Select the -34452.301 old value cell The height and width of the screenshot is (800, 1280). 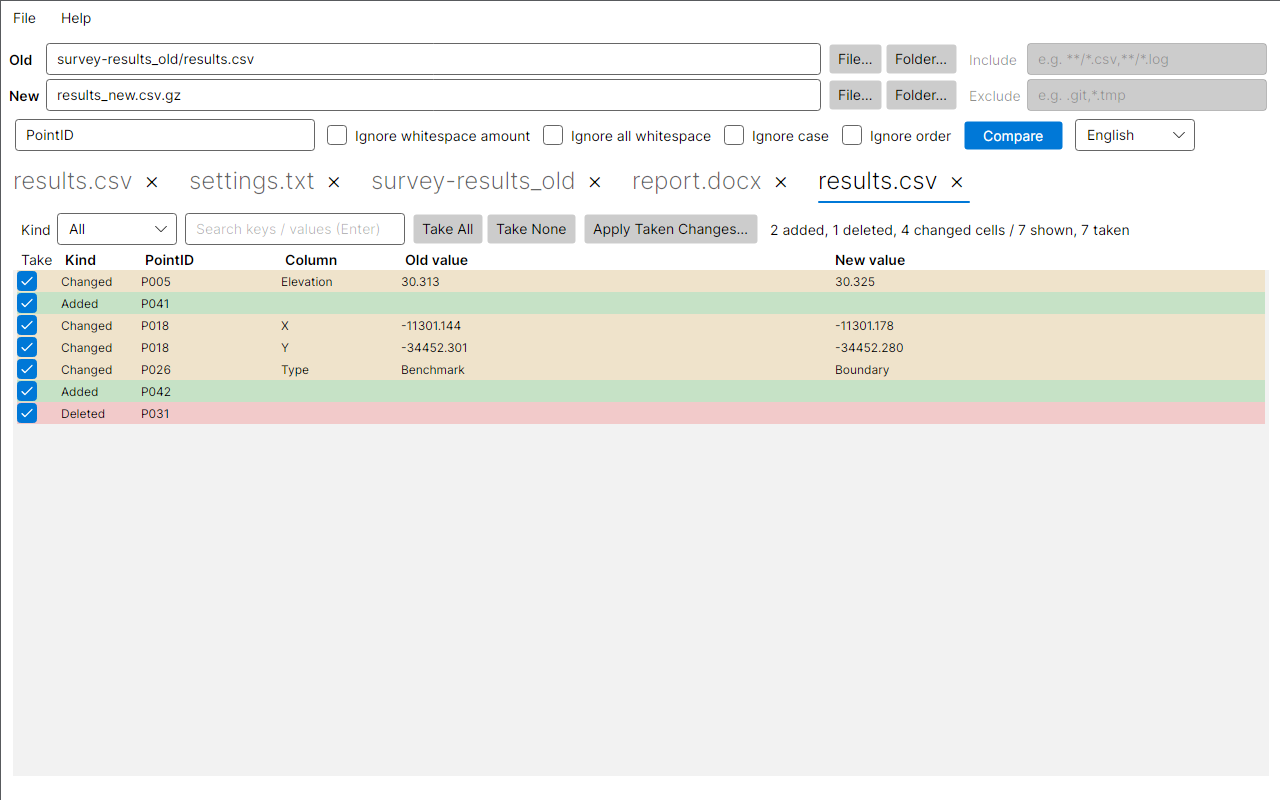(x=434, y=348)
